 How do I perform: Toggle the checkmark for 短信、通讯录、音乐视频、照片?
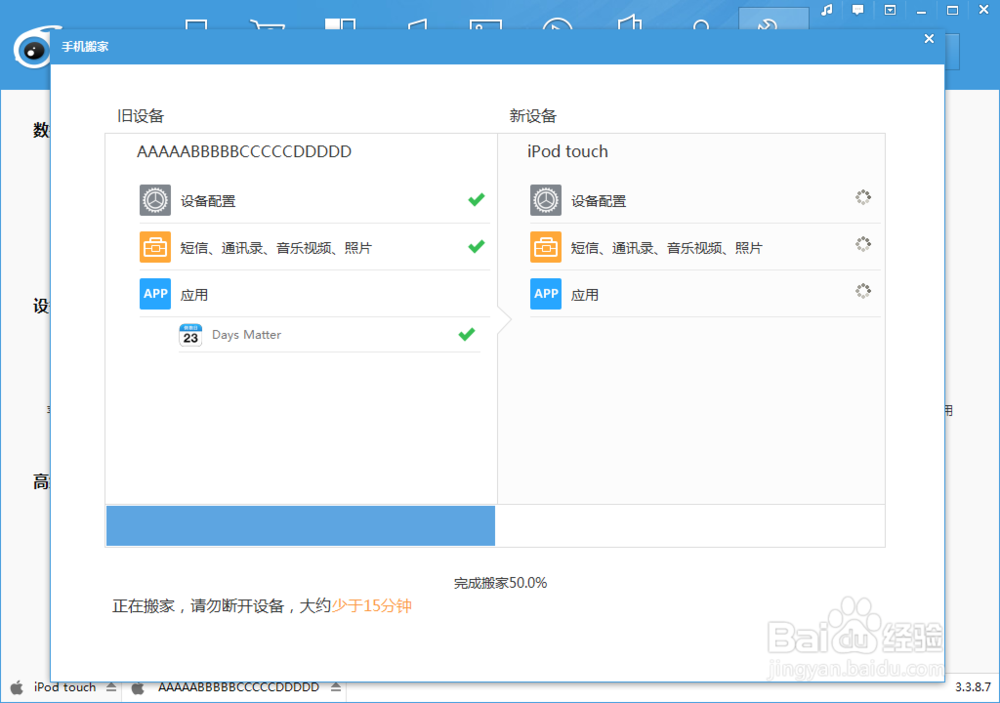[x=477, y=246]
